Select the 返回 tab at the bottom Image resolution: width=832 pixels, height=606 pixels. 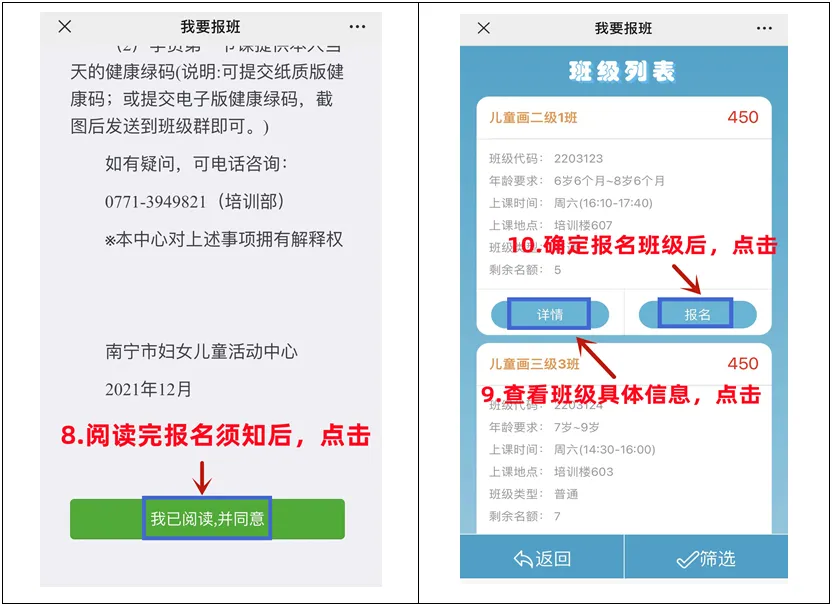click(542, 557)
